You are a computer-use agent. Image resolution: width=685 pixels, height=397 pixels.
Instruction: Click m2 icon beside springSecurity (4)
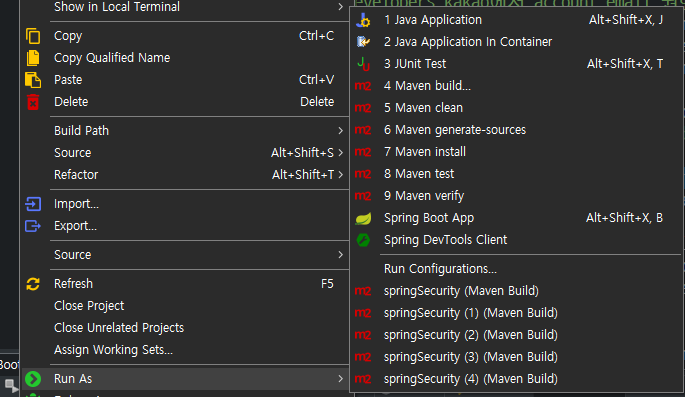[x=363, y=379]
